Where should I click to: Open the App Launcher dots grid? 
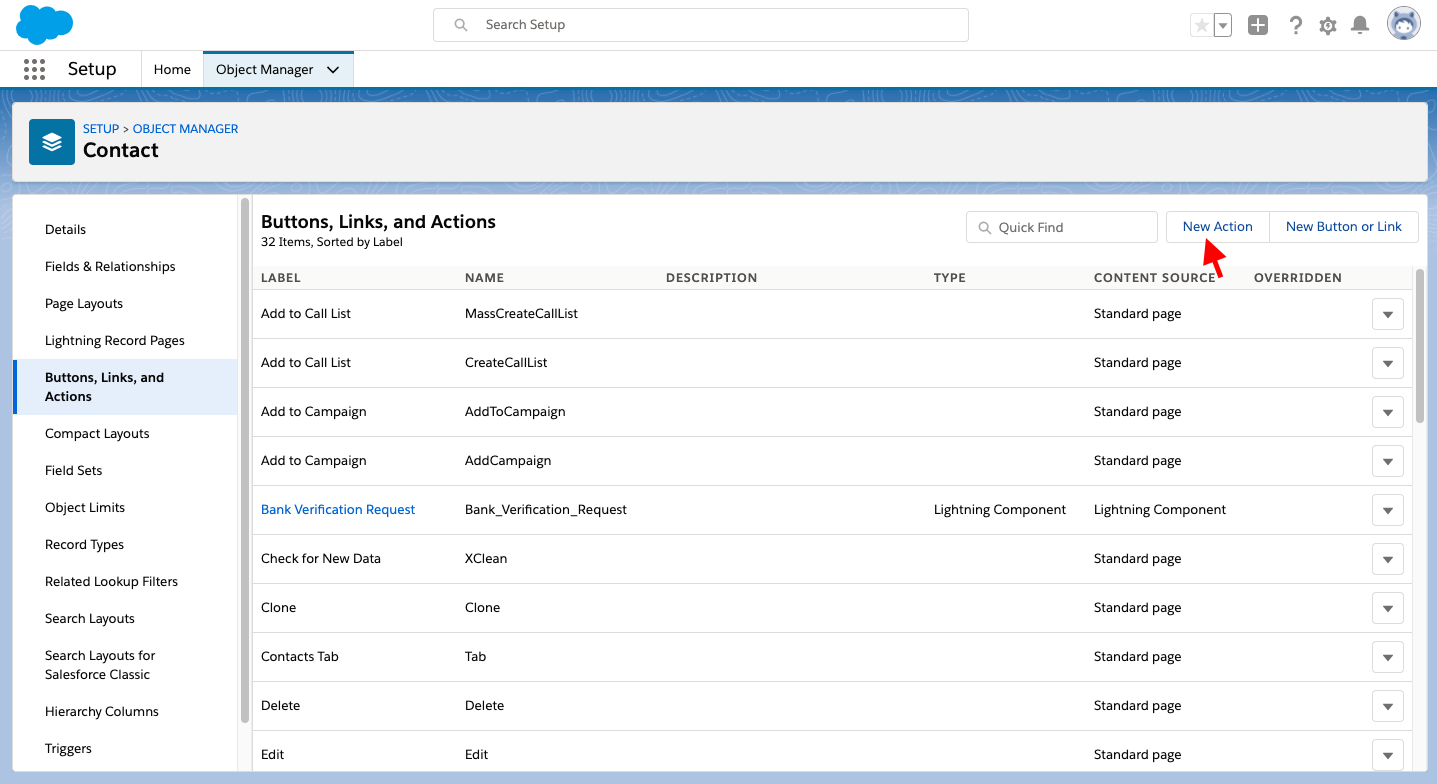click(34, 69)
